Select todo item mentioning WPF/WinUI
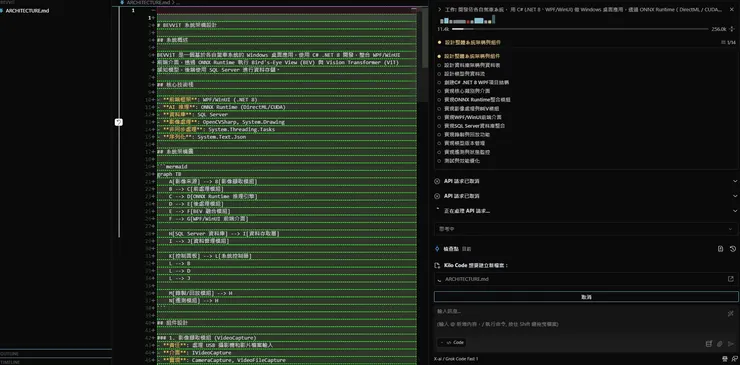This screenshot has height=365, width=740. [x=473, y=117]
